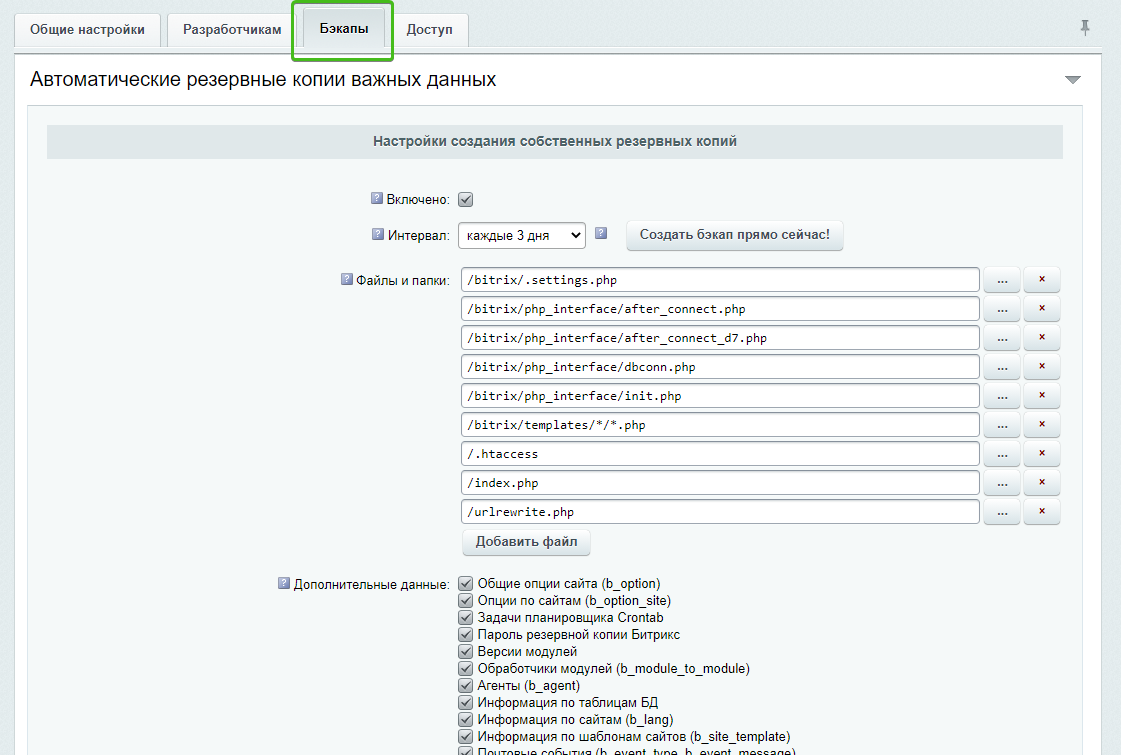Click the Добавить файл button
Viewport: 1121px width, 755px height.
[x=526, y=543]
